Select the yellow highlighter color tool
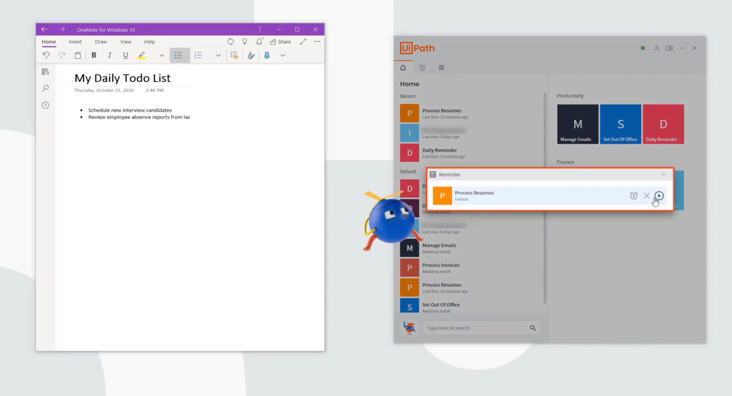The image size is (732, 396). tap(141, 55)
